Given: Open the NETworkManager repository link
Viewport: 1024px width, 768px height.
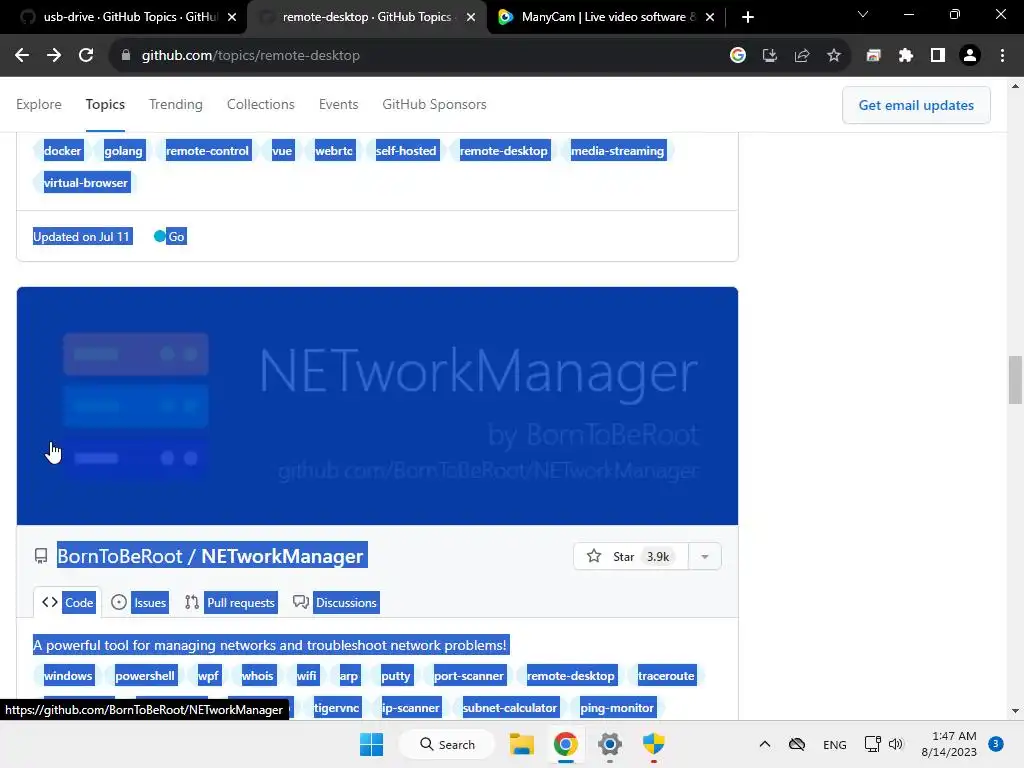Looking at the screenshot, I should point(282,556).
